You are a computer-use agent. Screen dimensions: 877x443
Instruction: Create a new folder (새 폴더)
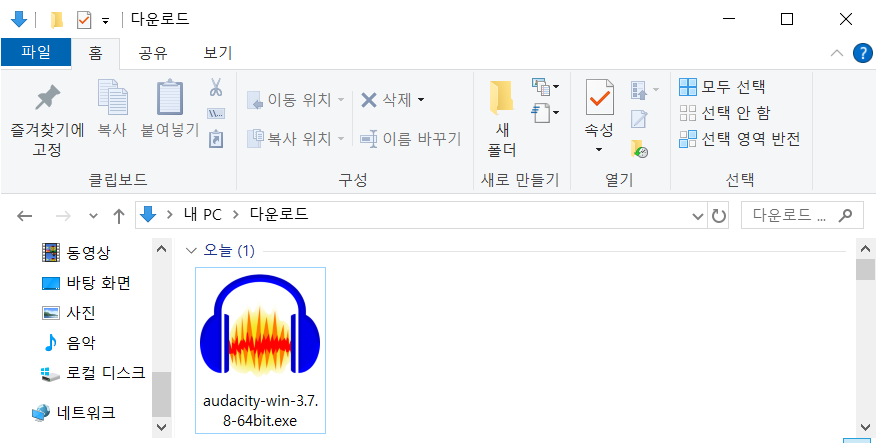(502, 119)
